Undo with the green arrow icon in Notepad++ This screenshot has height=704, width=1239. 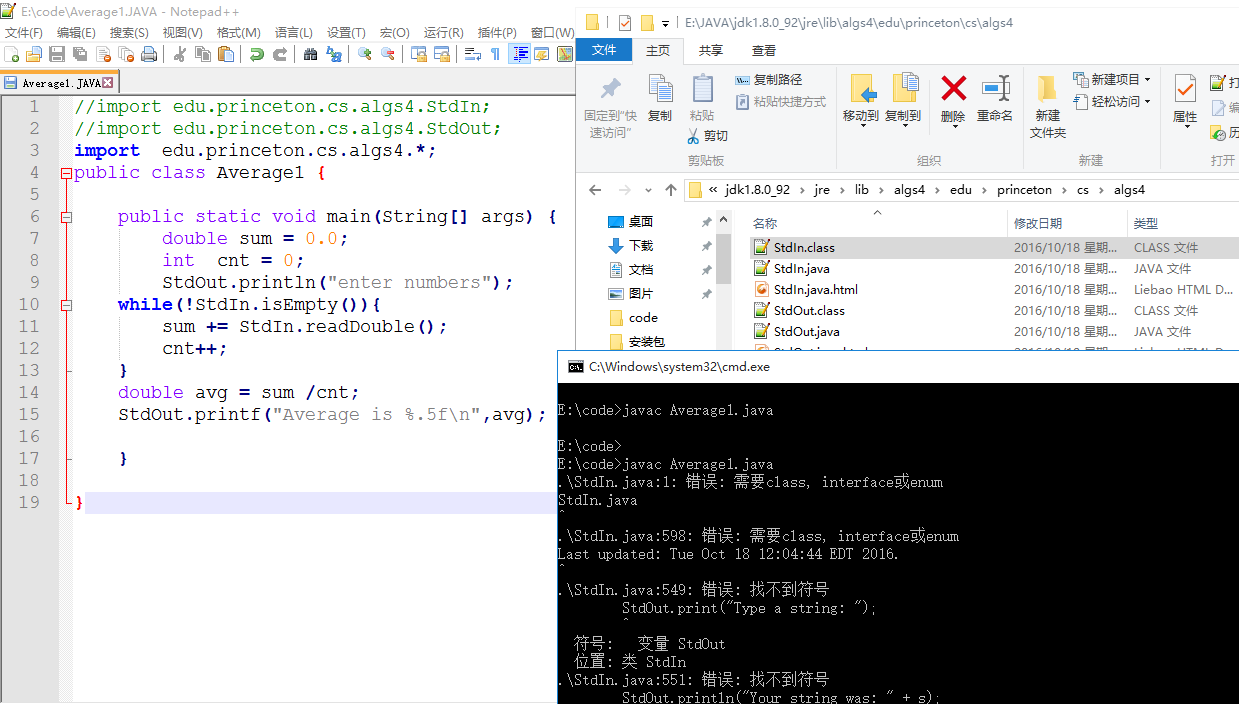(x=257, y=54)
